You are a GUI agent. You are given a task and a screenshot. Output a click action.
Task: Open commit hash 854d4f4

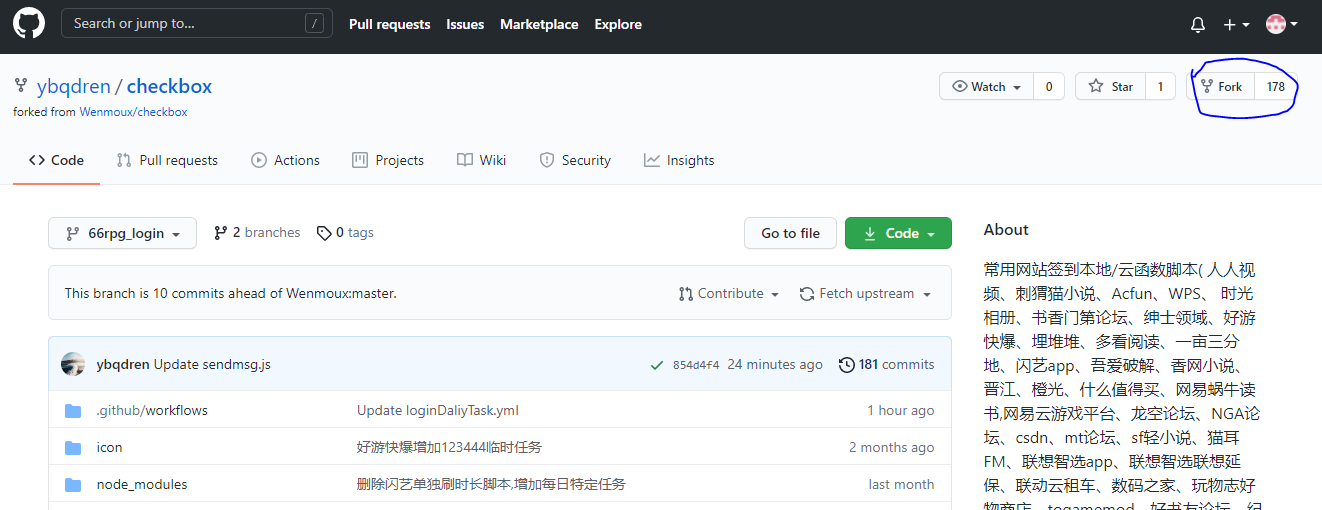pos(696,365)
